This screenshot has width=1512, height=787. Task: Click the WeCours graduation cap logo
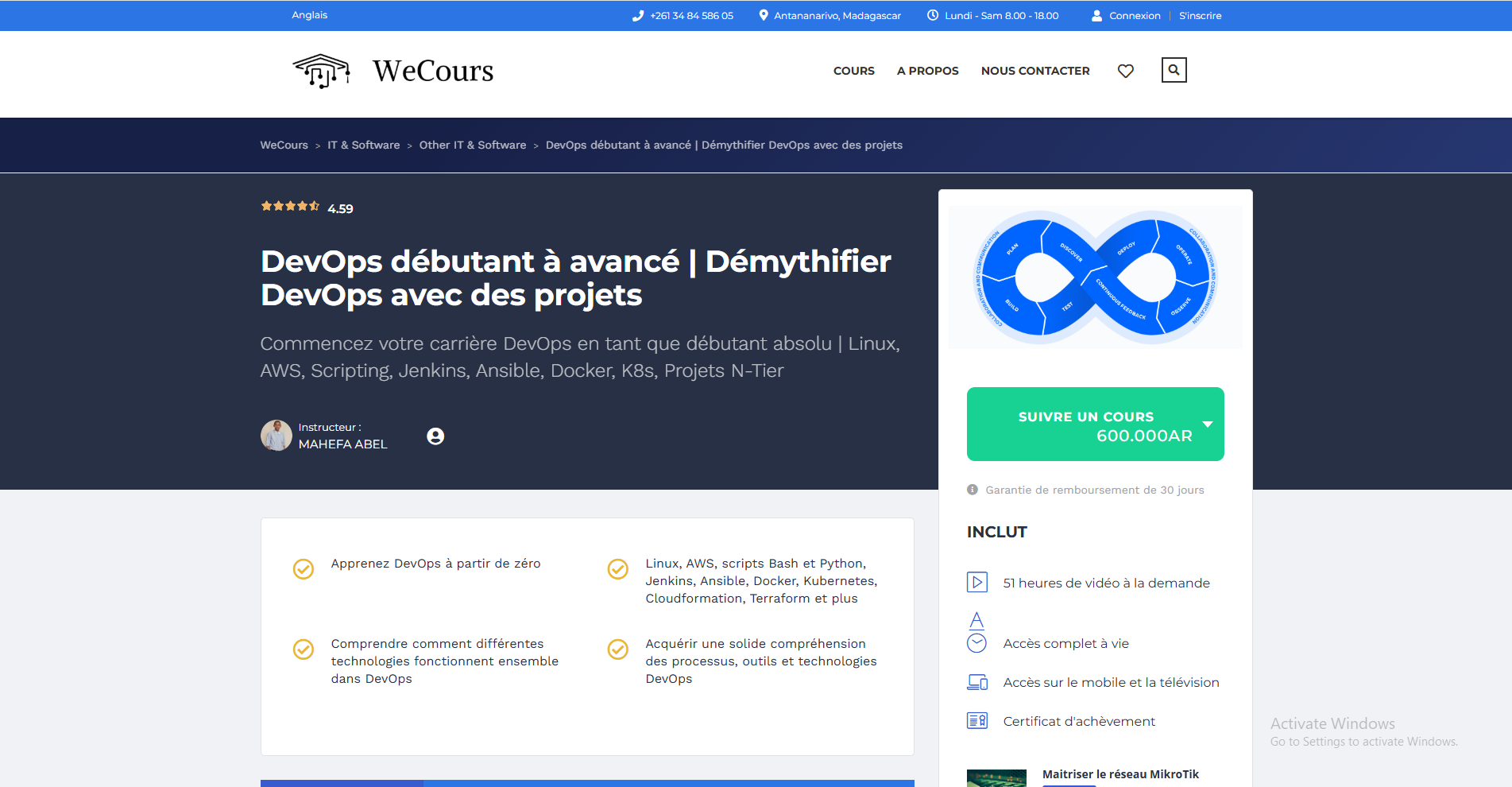pyautogui.click(x=322, y=71)
